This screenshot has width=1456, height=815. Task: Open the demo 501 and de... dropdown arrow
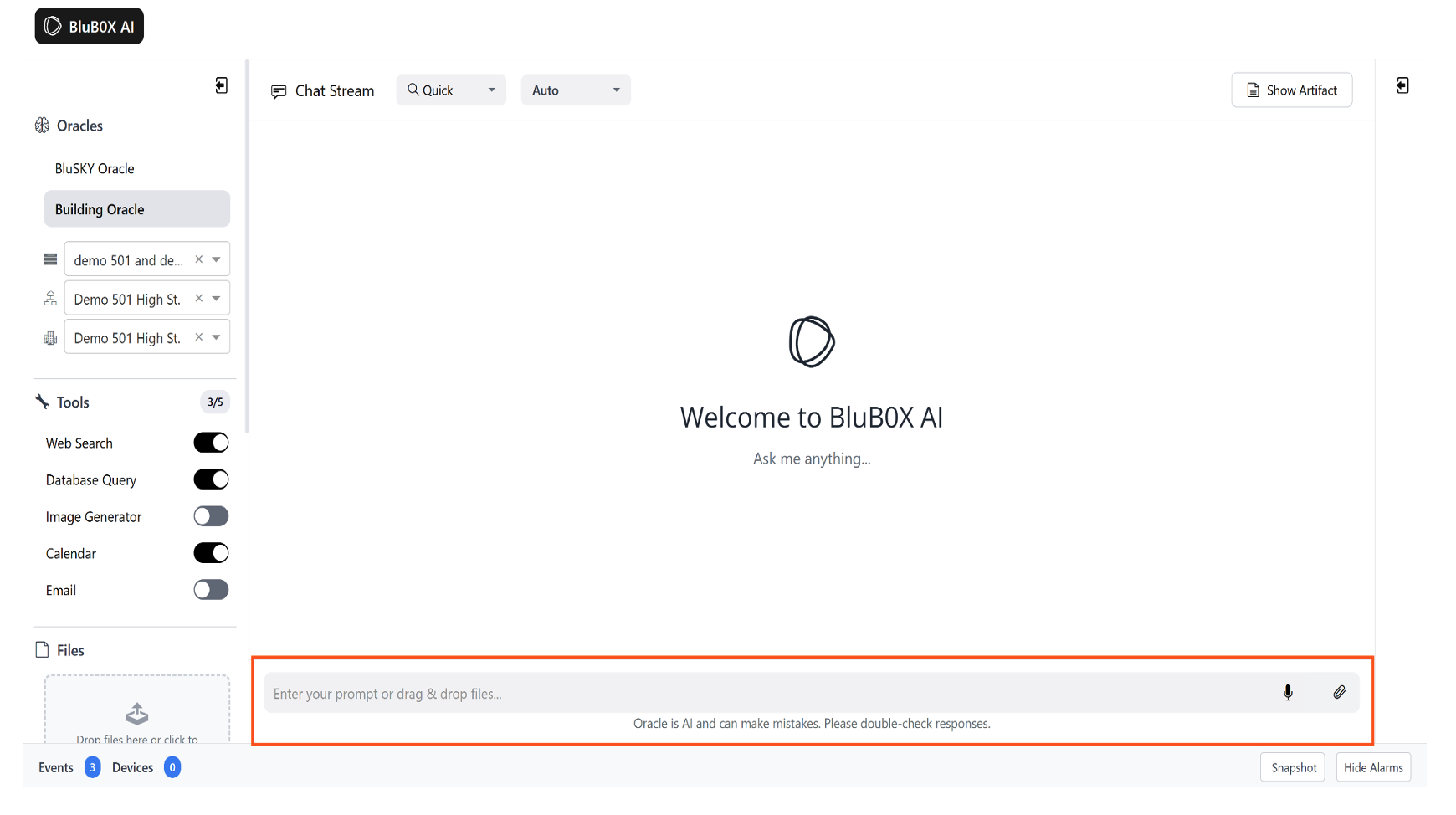tap(217, 259)
